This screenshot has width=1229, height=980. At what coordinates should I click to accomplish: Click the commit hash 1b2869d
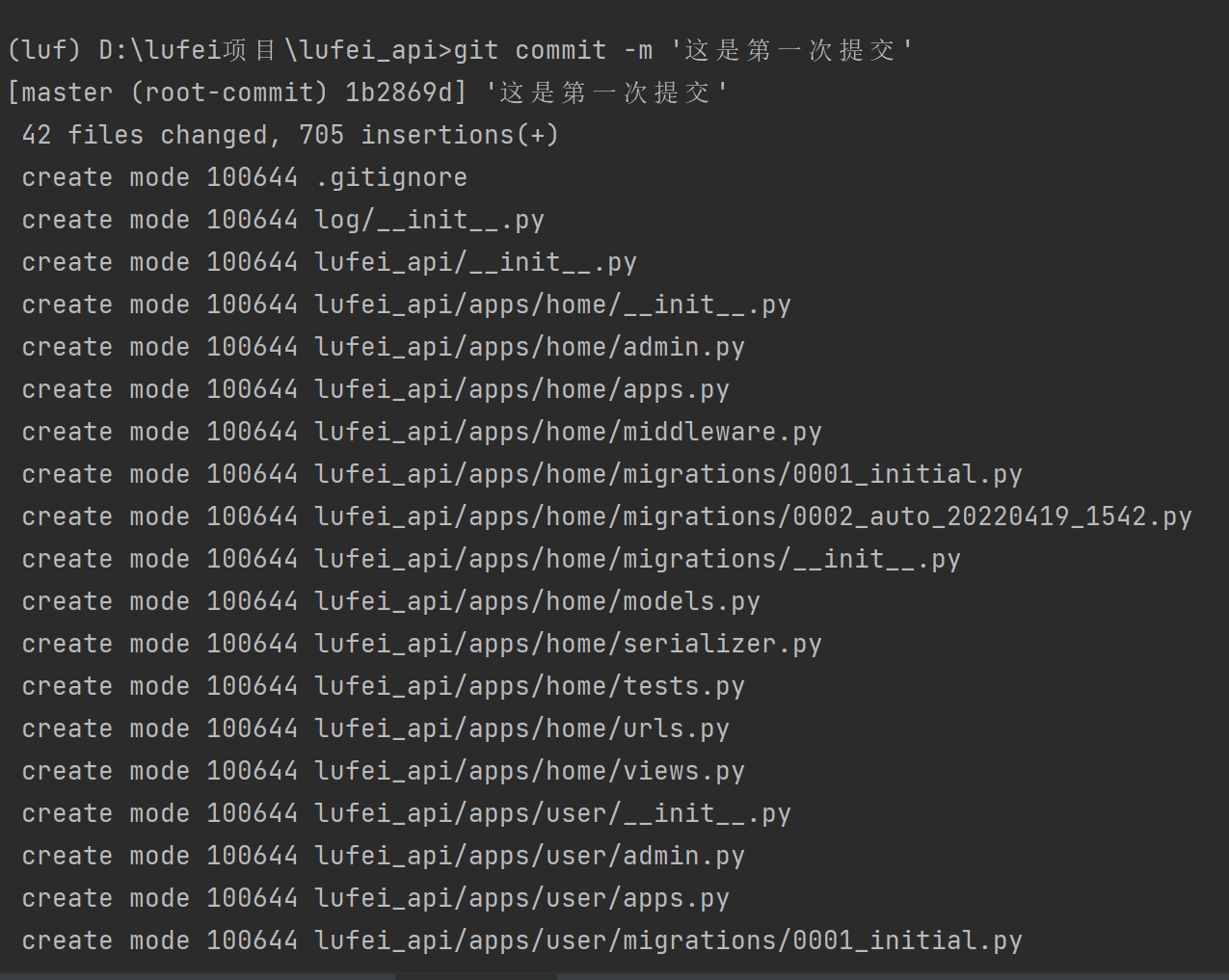coord(399,93)
